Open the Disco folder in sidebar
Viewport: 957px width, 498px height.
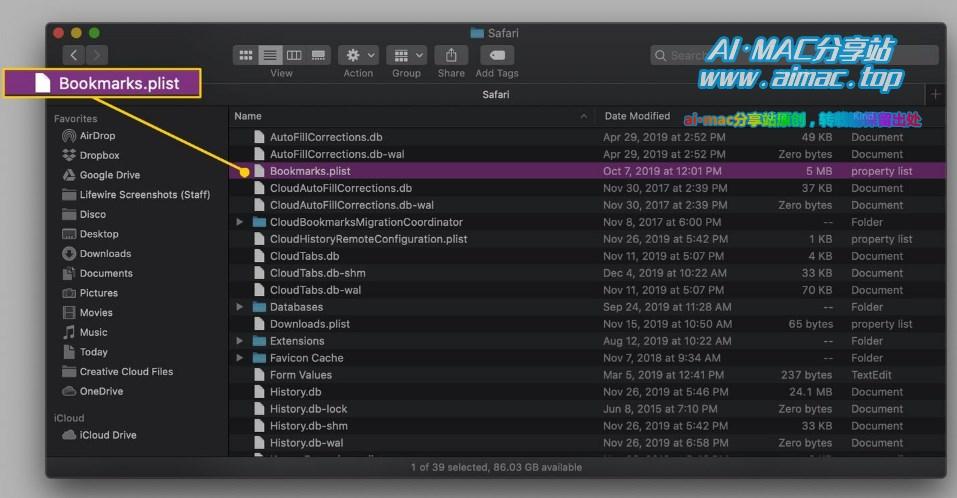tap(84, 214)
